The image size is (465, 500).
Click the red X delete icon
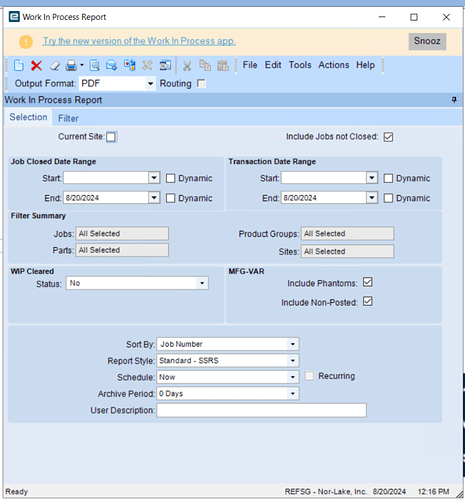point(36,65)
